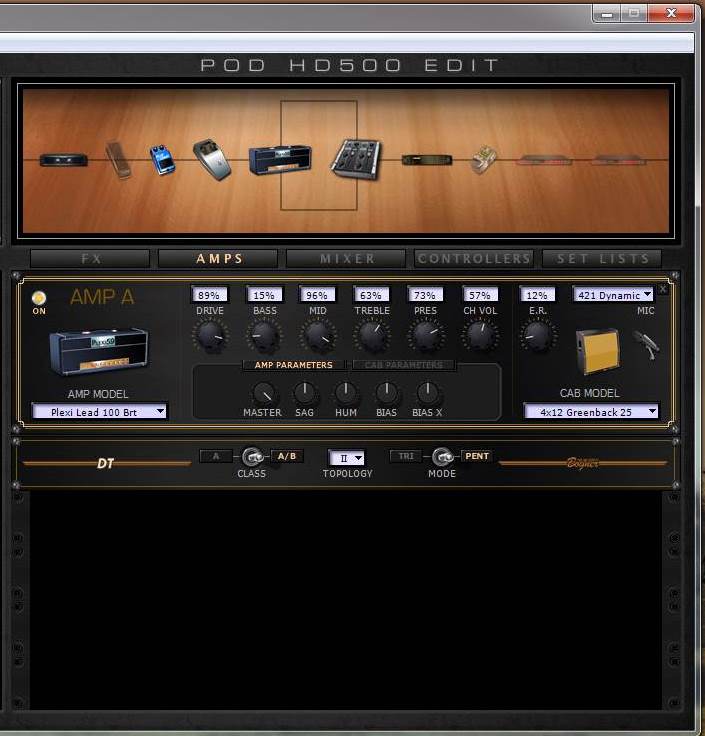Close the POD HD500 Edit window

(x=671, y=13)
